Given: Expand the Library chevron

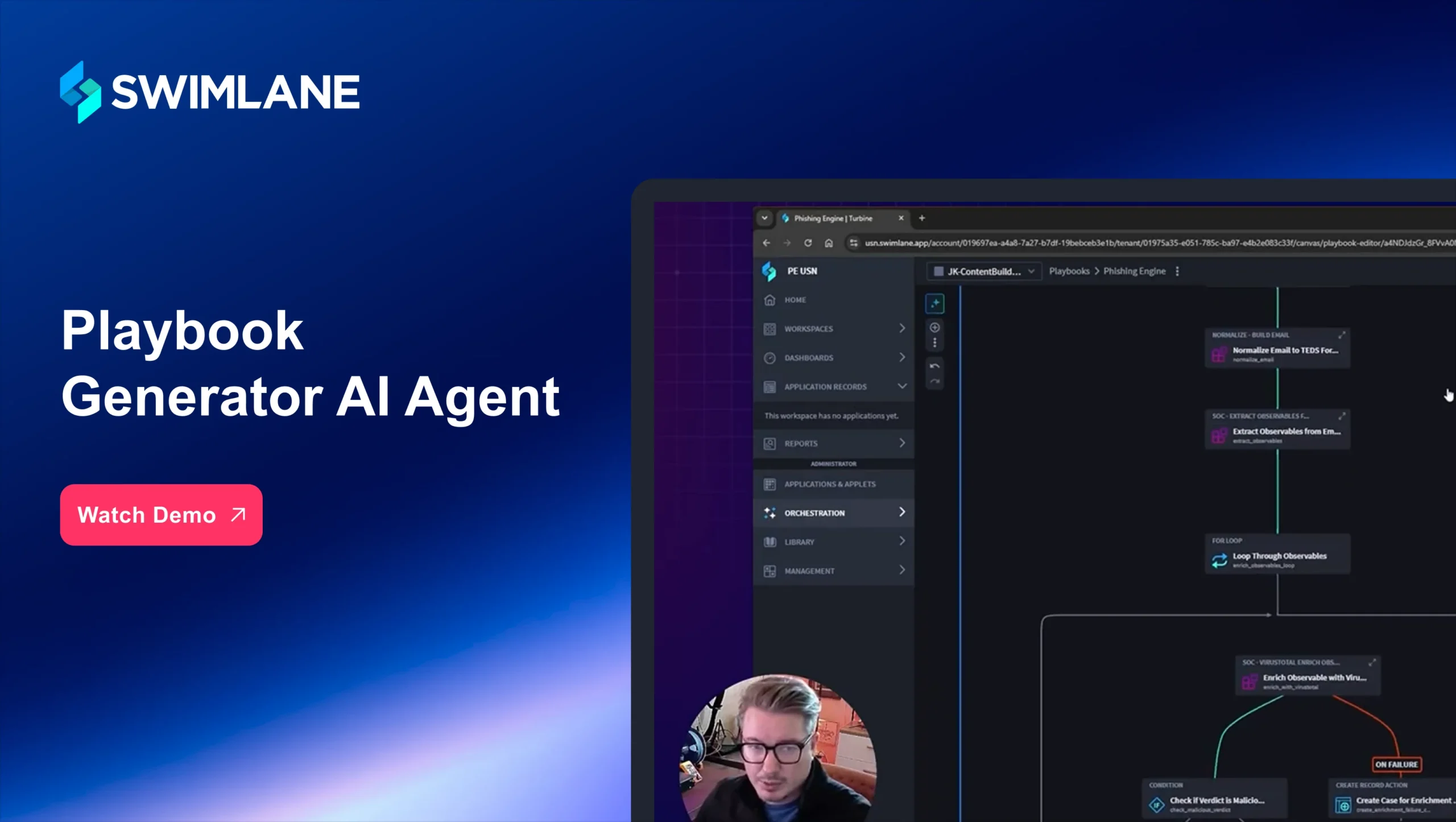Looking at the screenshot, I should click(902, 542).
